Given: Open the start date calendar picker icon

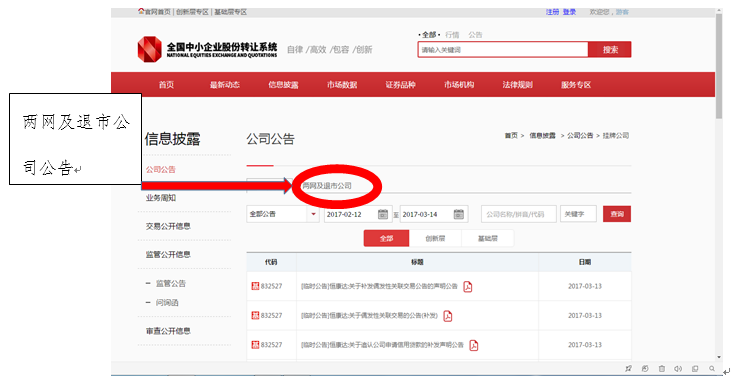Looking at the screenshot, I should click(x=383, y=214).
